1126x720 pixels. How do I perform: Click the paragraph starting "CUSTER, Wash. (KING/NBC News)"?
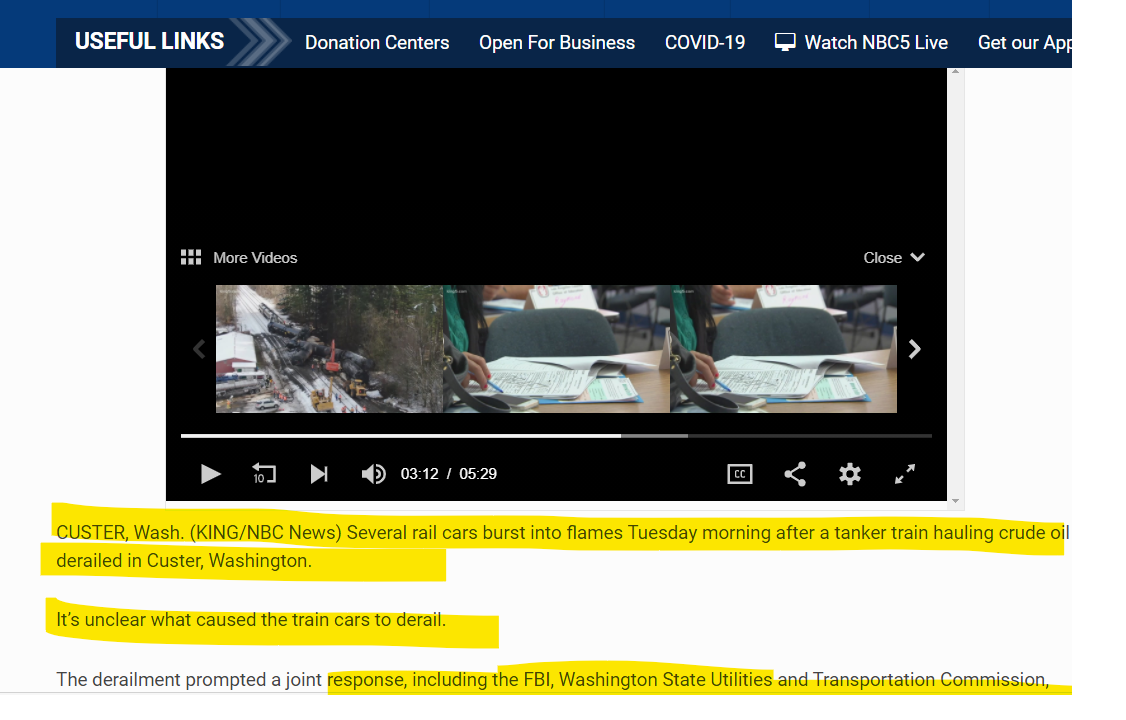(x=563, y=547)
